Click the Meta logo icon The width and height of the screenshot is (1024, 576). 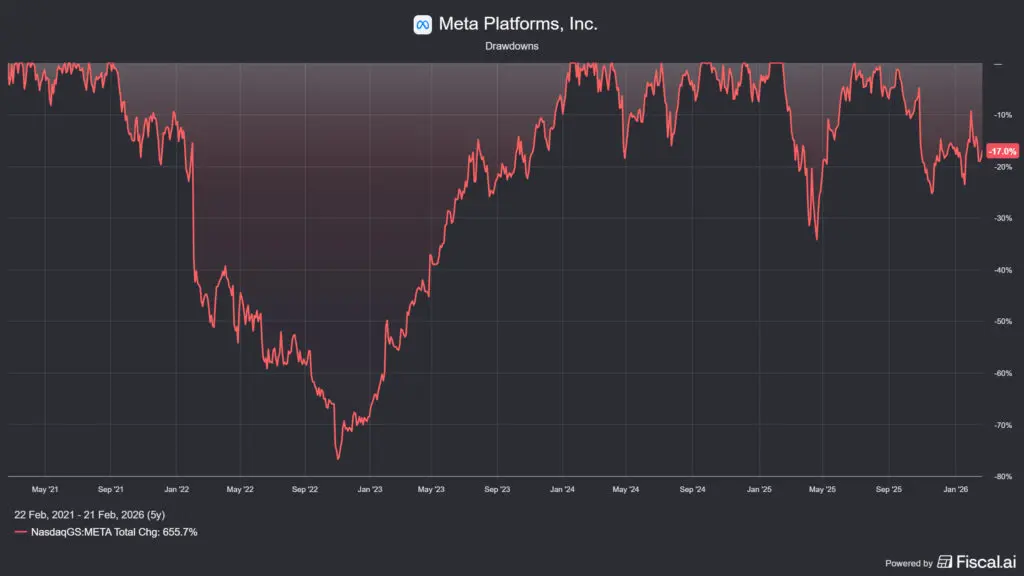(x=422, y=24)
